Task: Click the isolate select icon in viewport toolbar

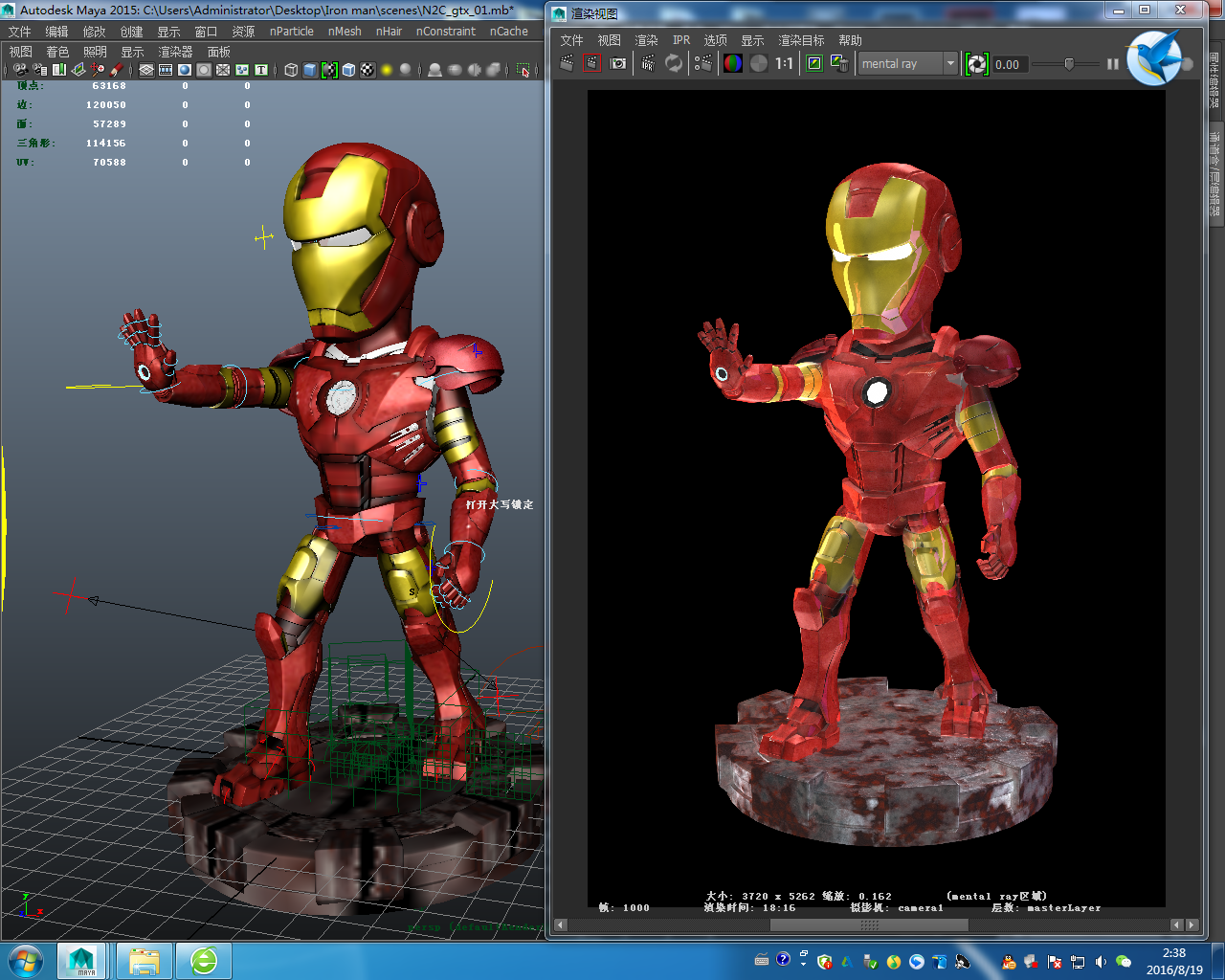Action: (523, 70)
